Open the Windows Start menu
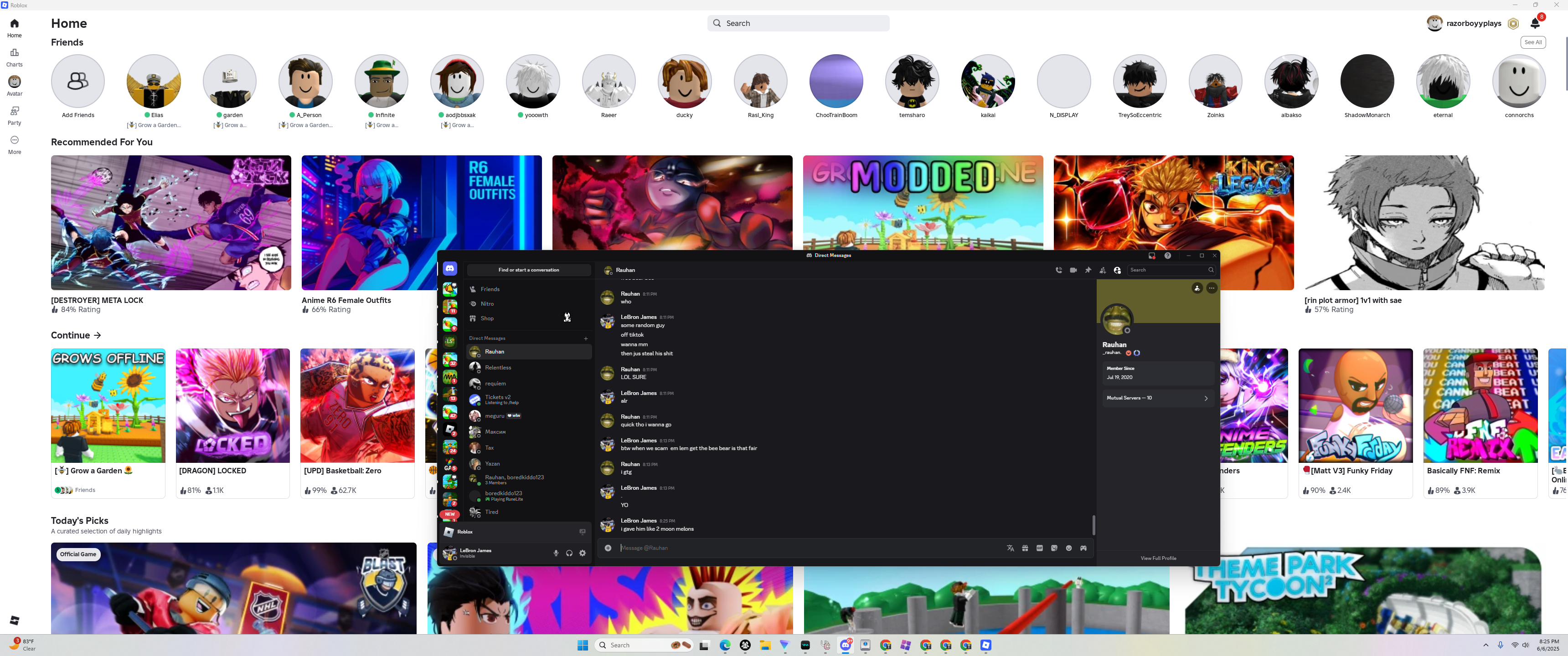 (583, 645)
